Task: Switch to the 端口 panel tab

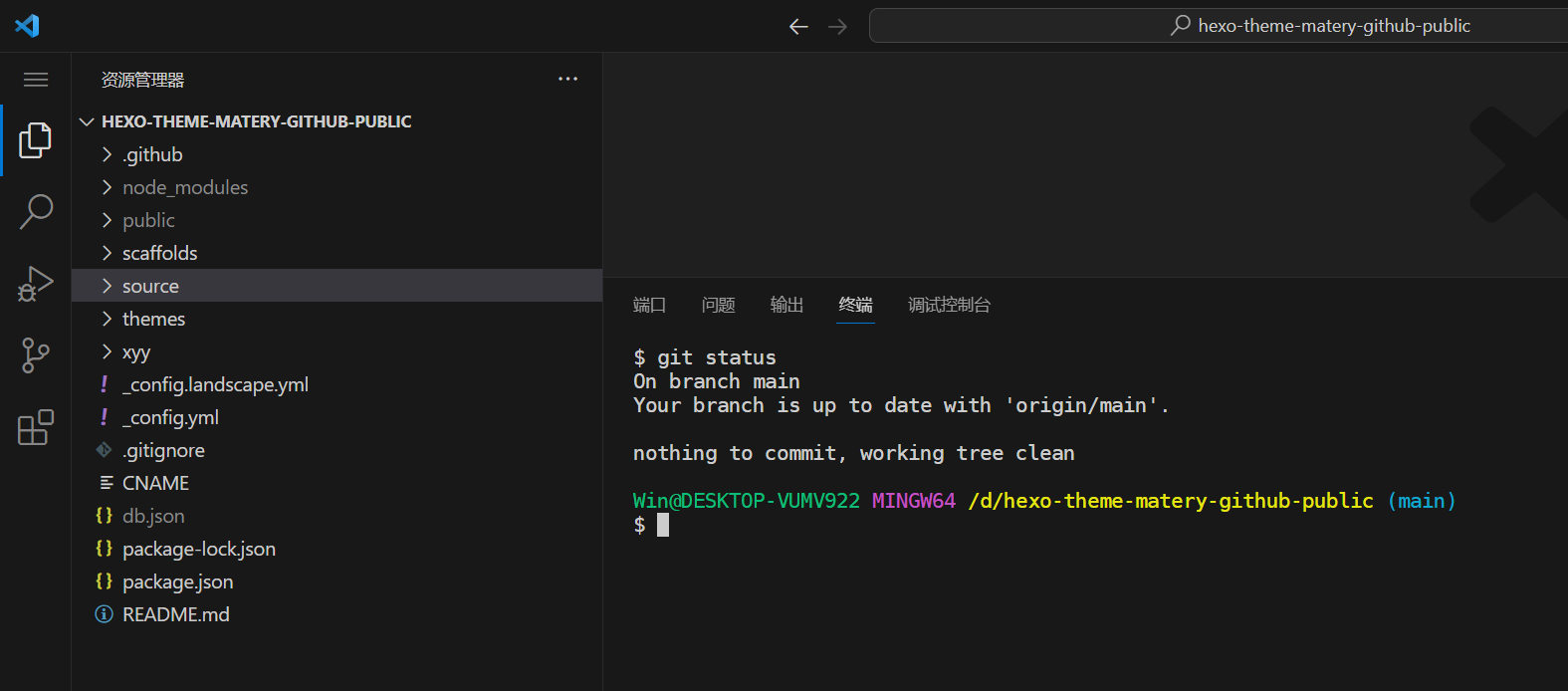Action: point(649,305)
